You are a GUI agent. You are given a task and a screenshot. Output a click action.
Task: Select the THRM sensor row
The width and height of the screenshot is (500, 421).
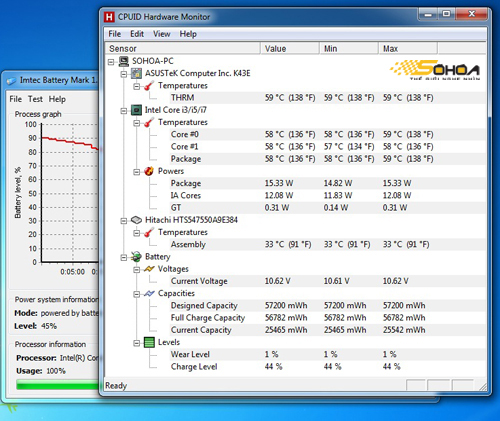[x=295, y=98]
